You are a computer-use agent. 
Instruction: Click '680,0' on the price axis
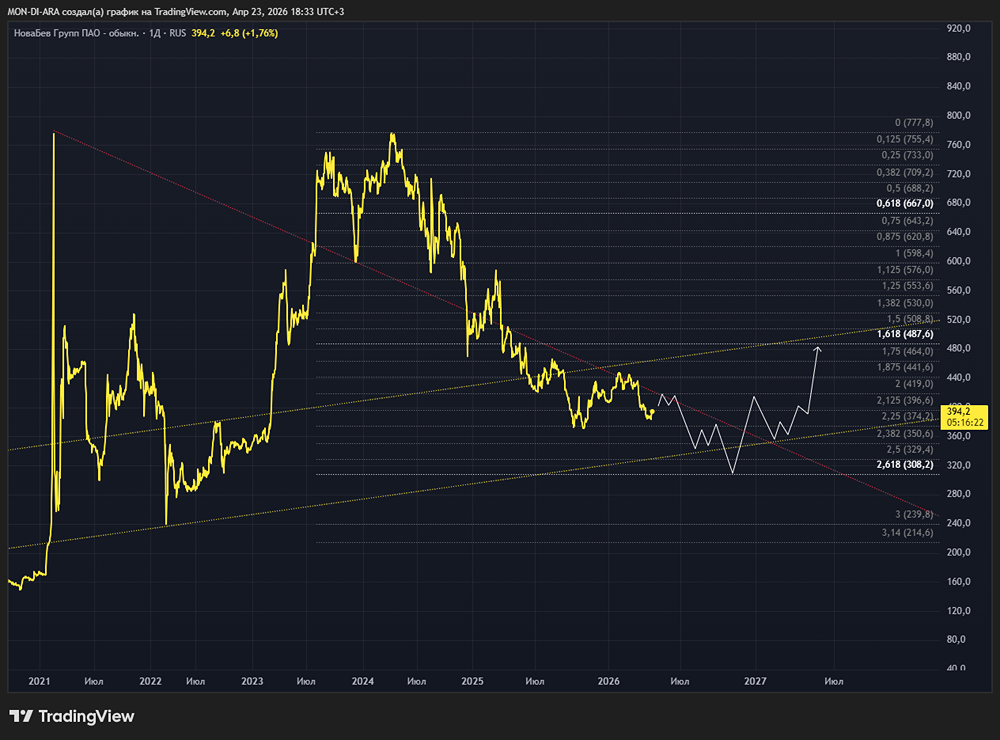(x=959, y=203)
